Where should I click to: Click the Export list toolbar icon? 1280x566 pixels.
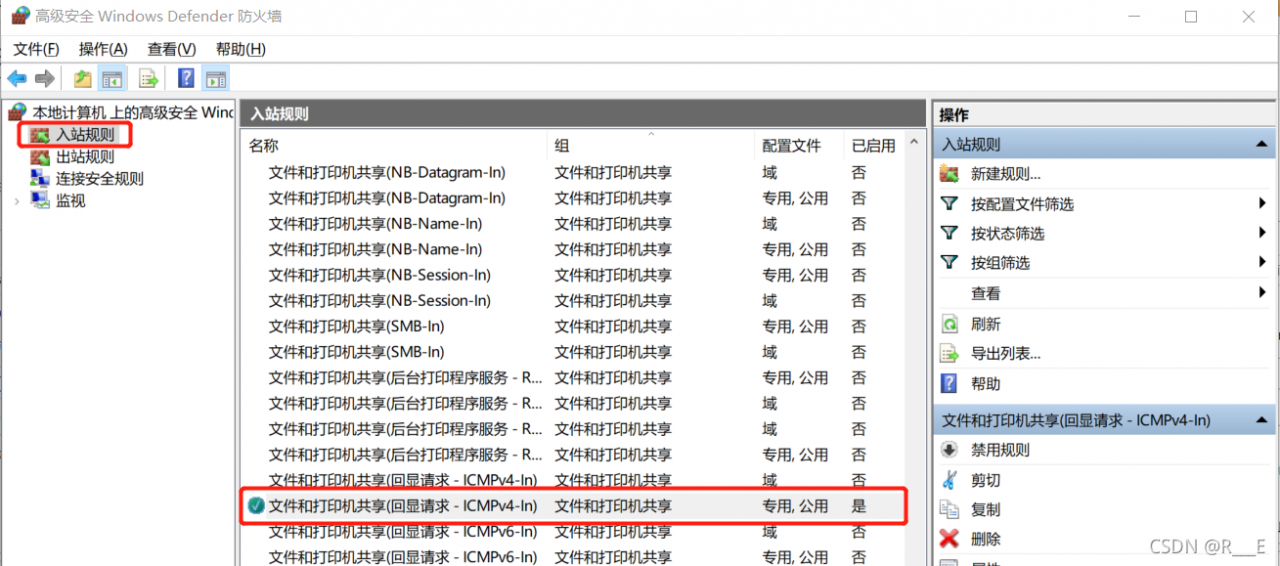tap(149, 79)
